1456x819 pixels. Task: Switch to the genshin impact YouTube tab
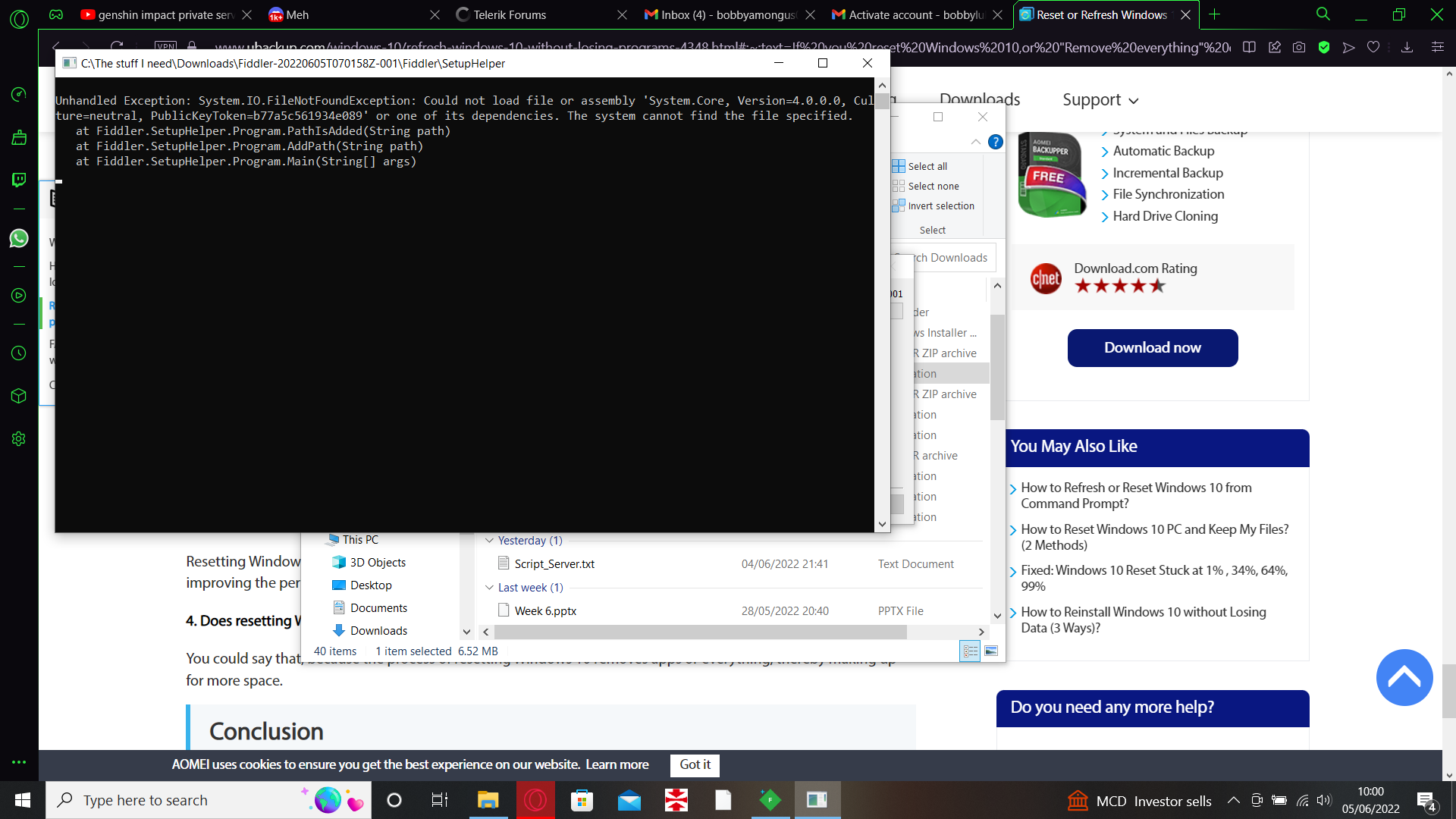point(165,14)
